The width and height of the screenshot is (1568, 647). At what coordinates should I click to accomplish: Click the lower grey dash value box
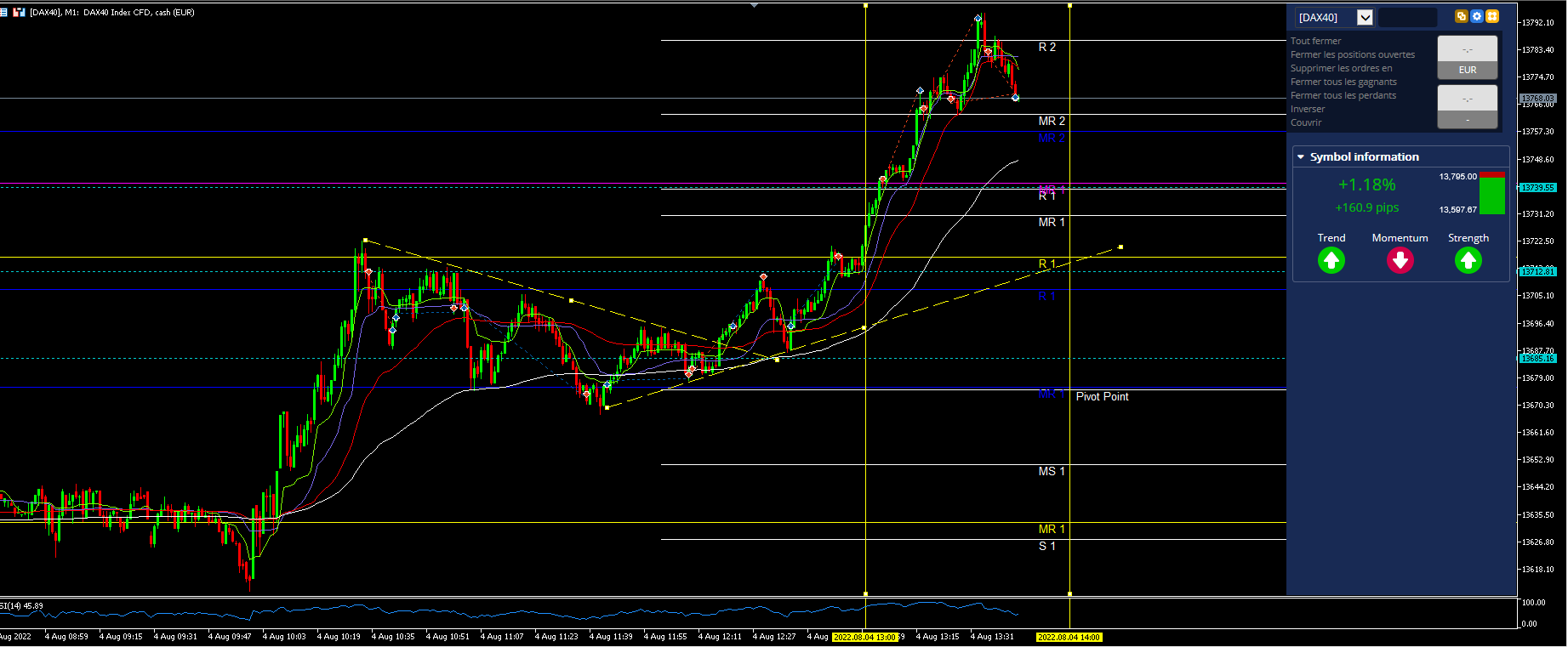[x=1468, y=107]
